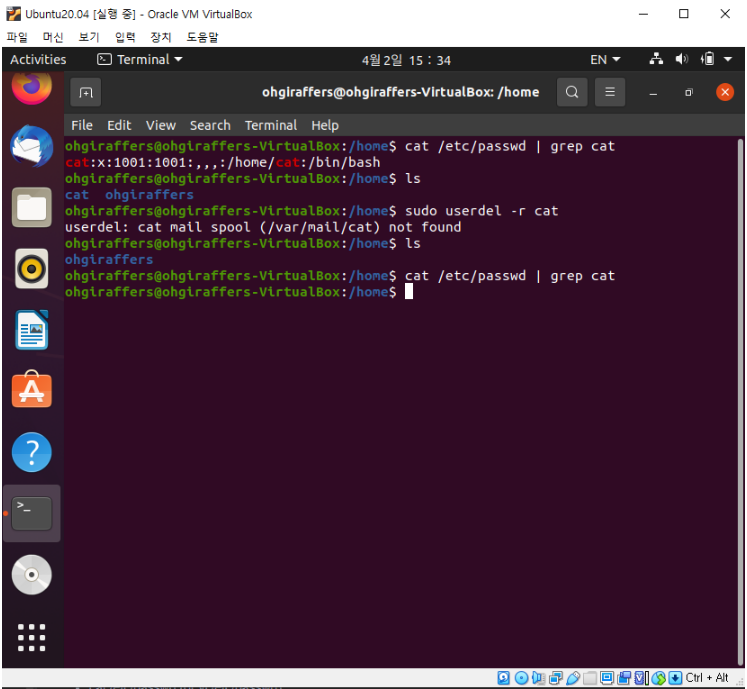Expand the system menu arrow in top bar
The image size is (747, 689).
(728, 60)
